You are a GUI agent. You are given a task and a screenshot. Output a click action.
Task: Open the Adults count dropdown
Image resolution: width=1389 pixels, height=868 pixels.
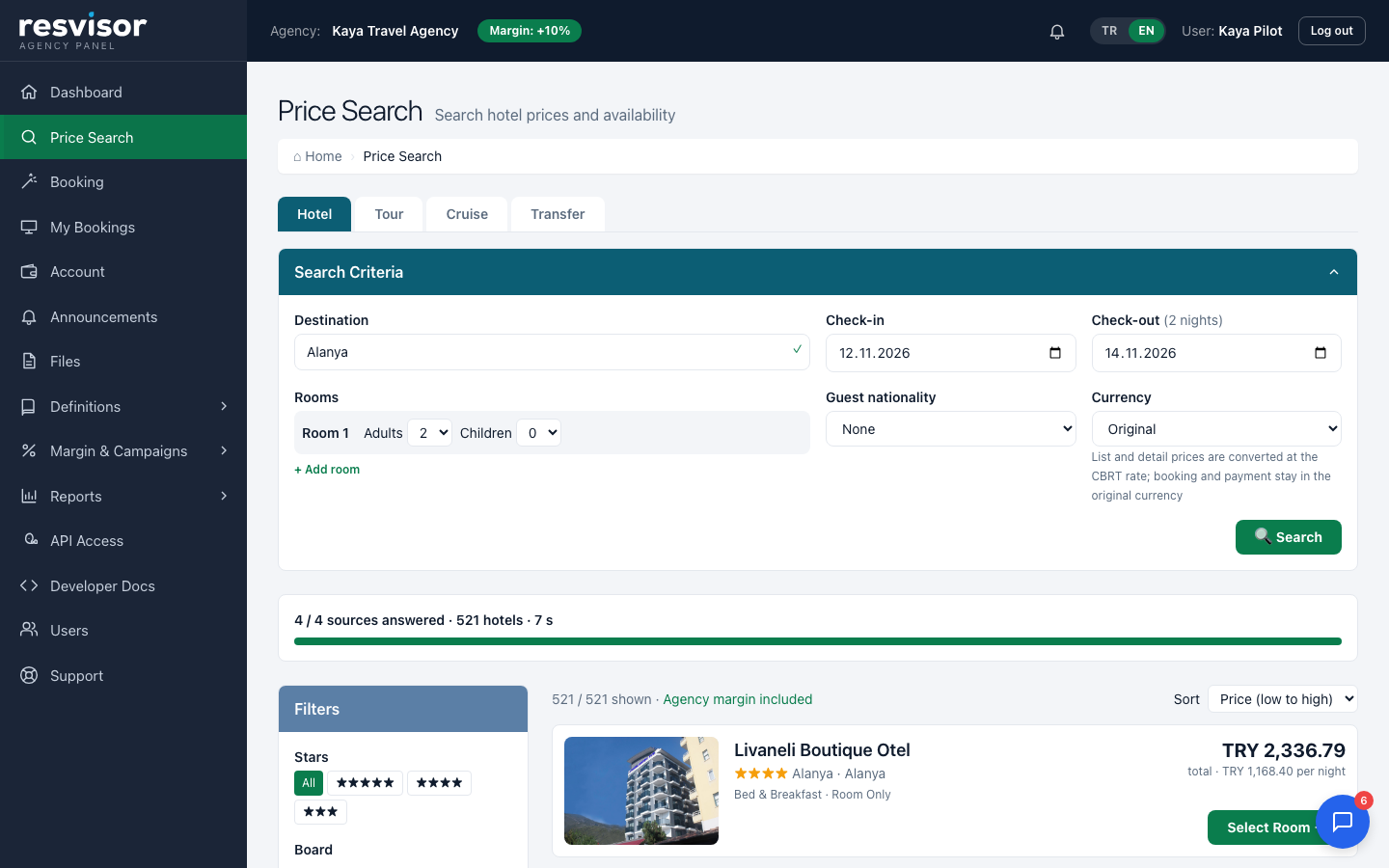[x=430, y=433]
